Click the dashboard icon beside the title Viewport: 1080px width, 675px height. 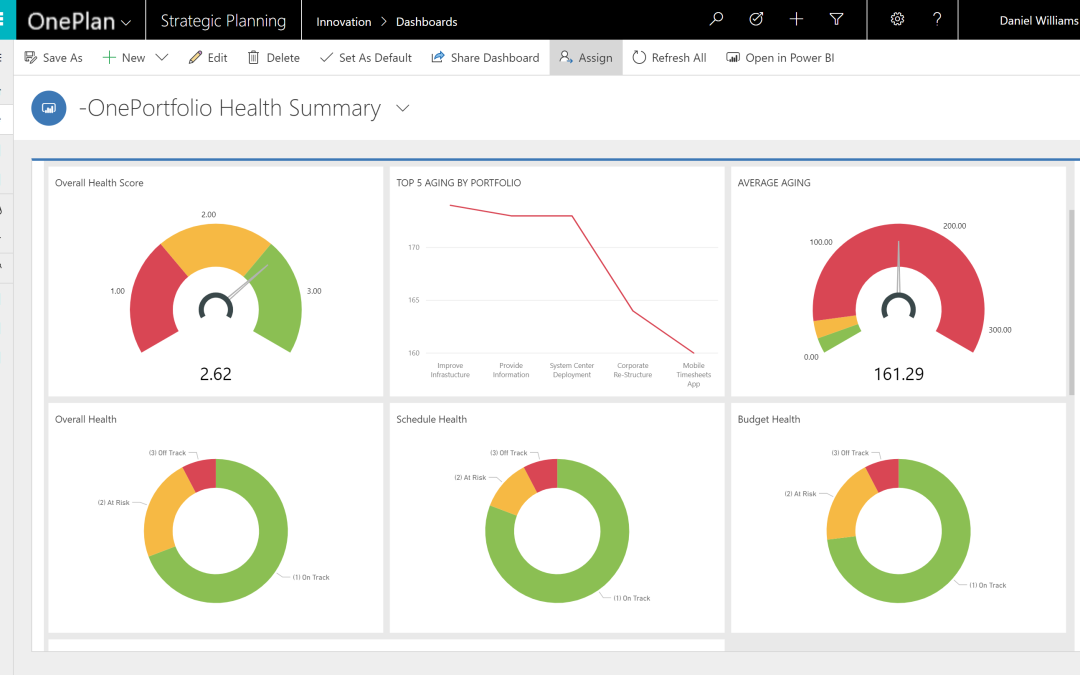pyautogui.click(x=49, y=108)
